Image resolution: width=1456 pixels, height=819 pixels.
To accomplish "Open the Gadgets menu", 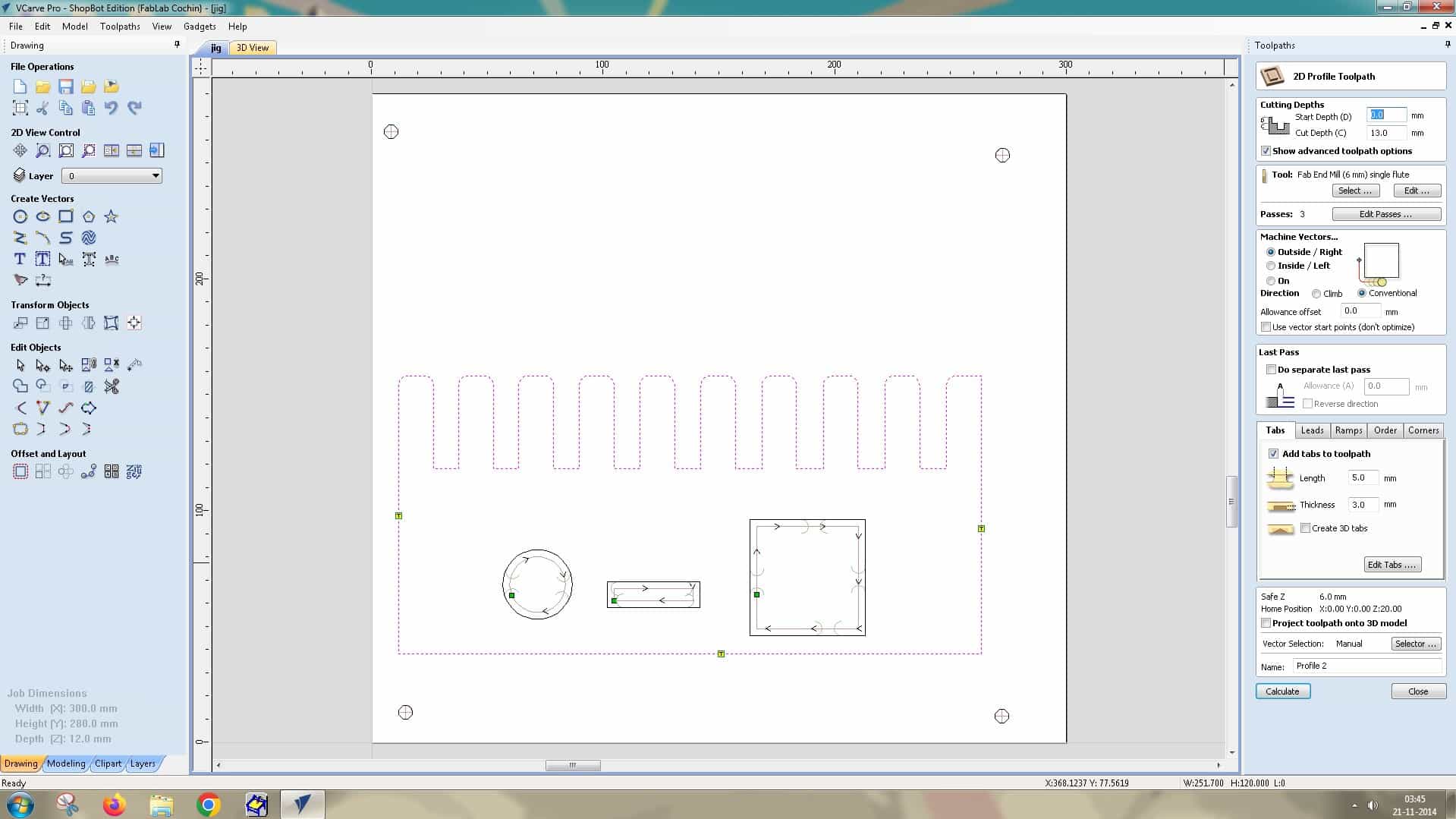I will coord(200,27).
